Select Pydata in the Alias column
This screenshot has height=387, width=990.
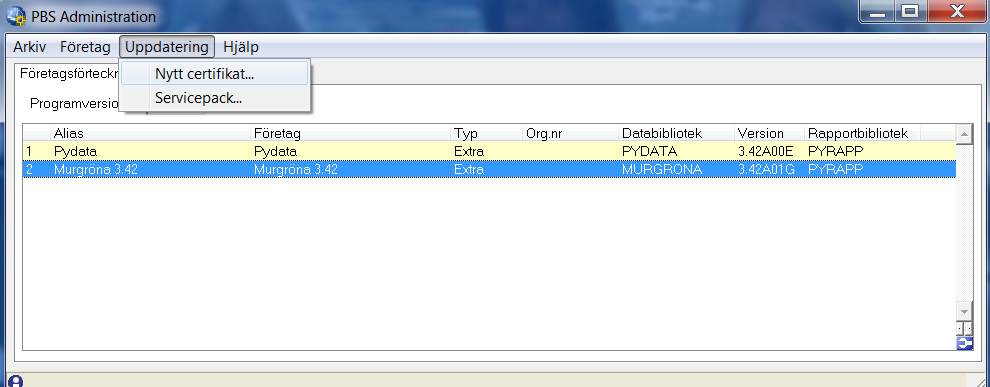(76, 152)
